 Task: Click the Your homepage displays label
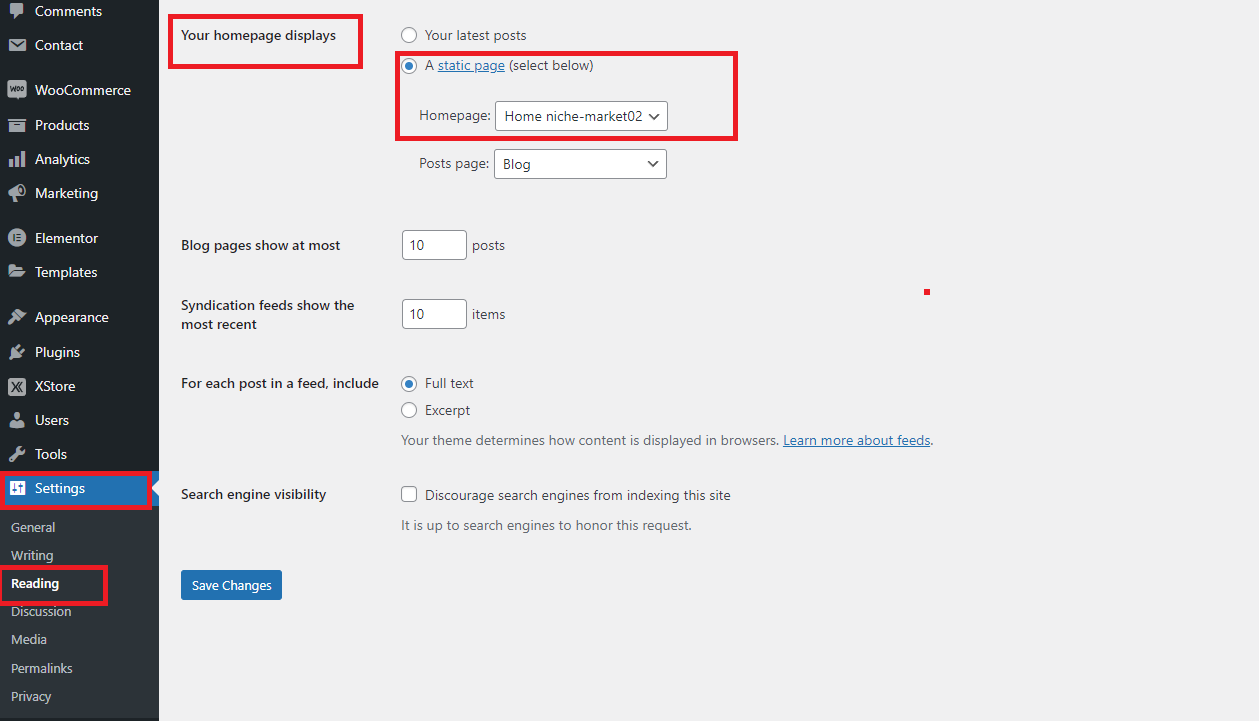point(259,35)
